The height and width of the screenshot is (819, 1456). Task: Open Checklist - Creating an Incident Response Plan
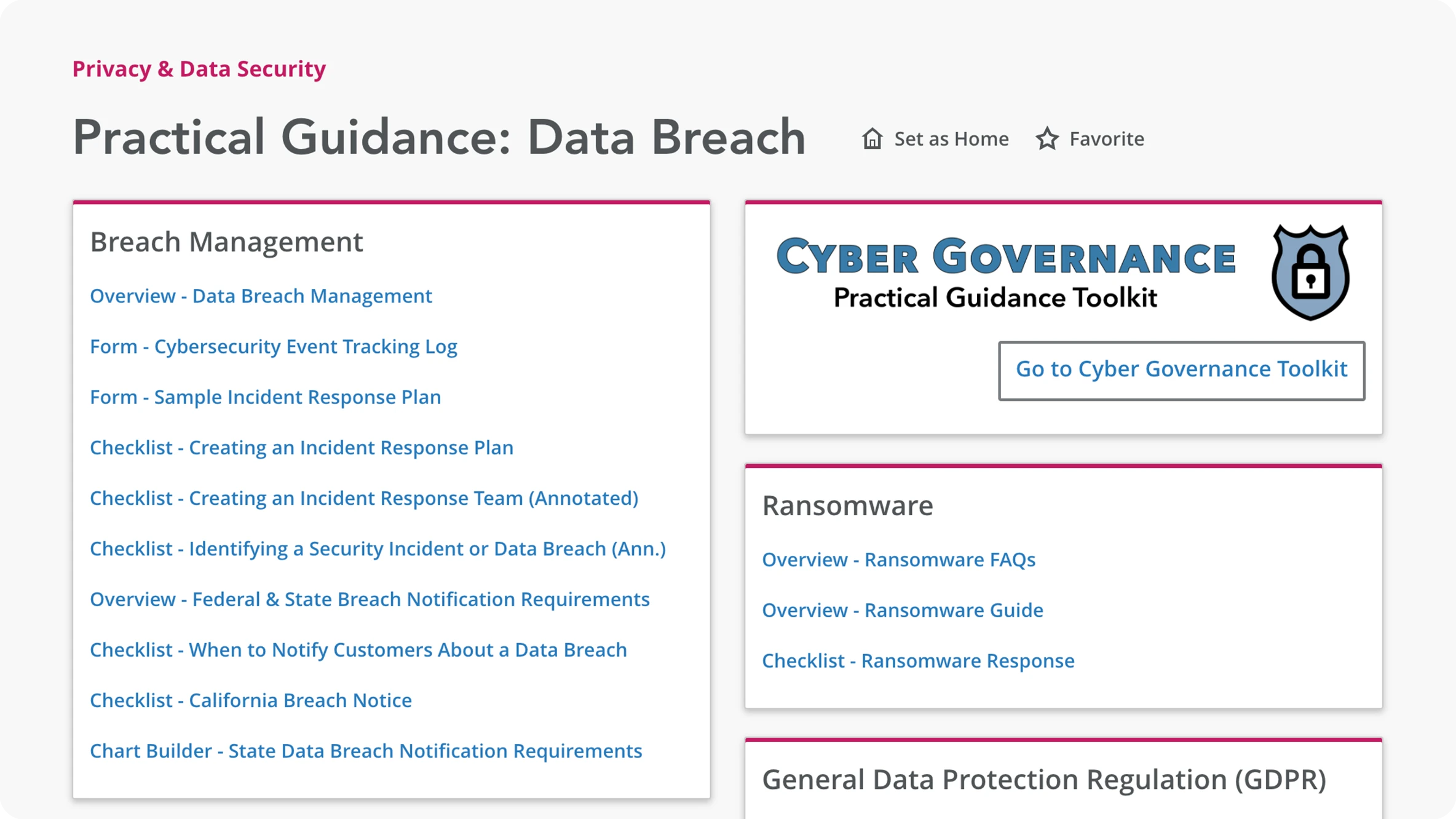click(301, 448)
